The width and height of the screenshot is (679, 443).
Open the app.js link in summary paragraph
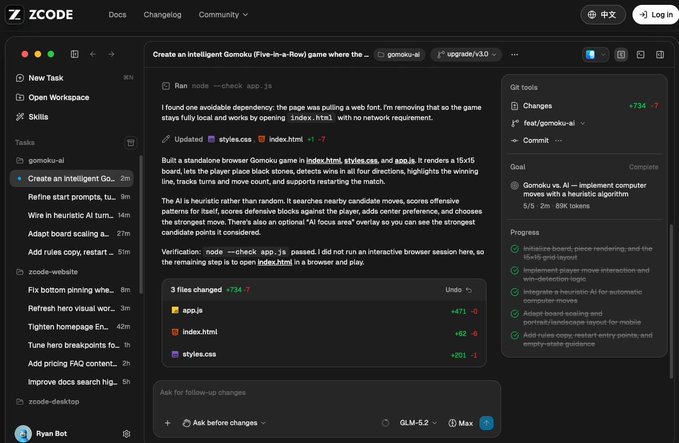tap(404, 161)
